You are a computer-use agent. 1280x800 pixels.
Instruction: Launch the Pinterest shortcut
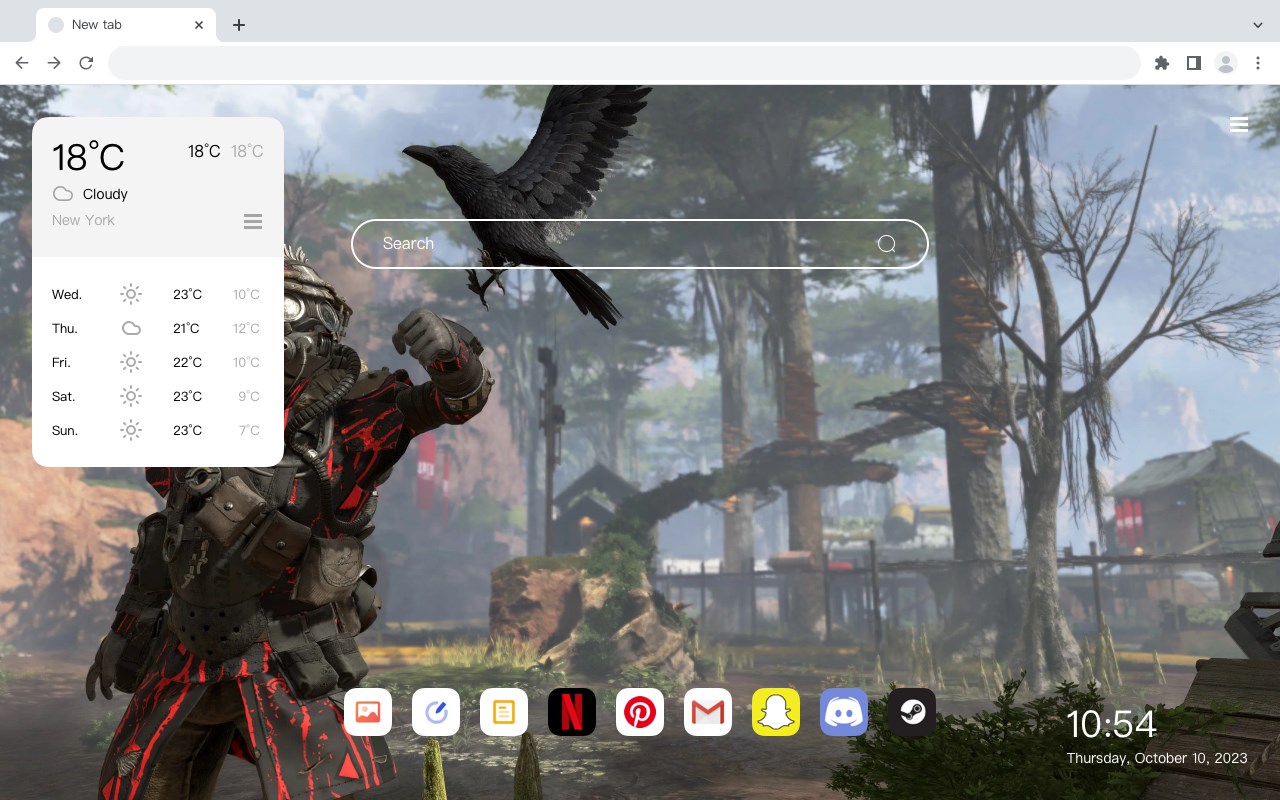[640, 712]
